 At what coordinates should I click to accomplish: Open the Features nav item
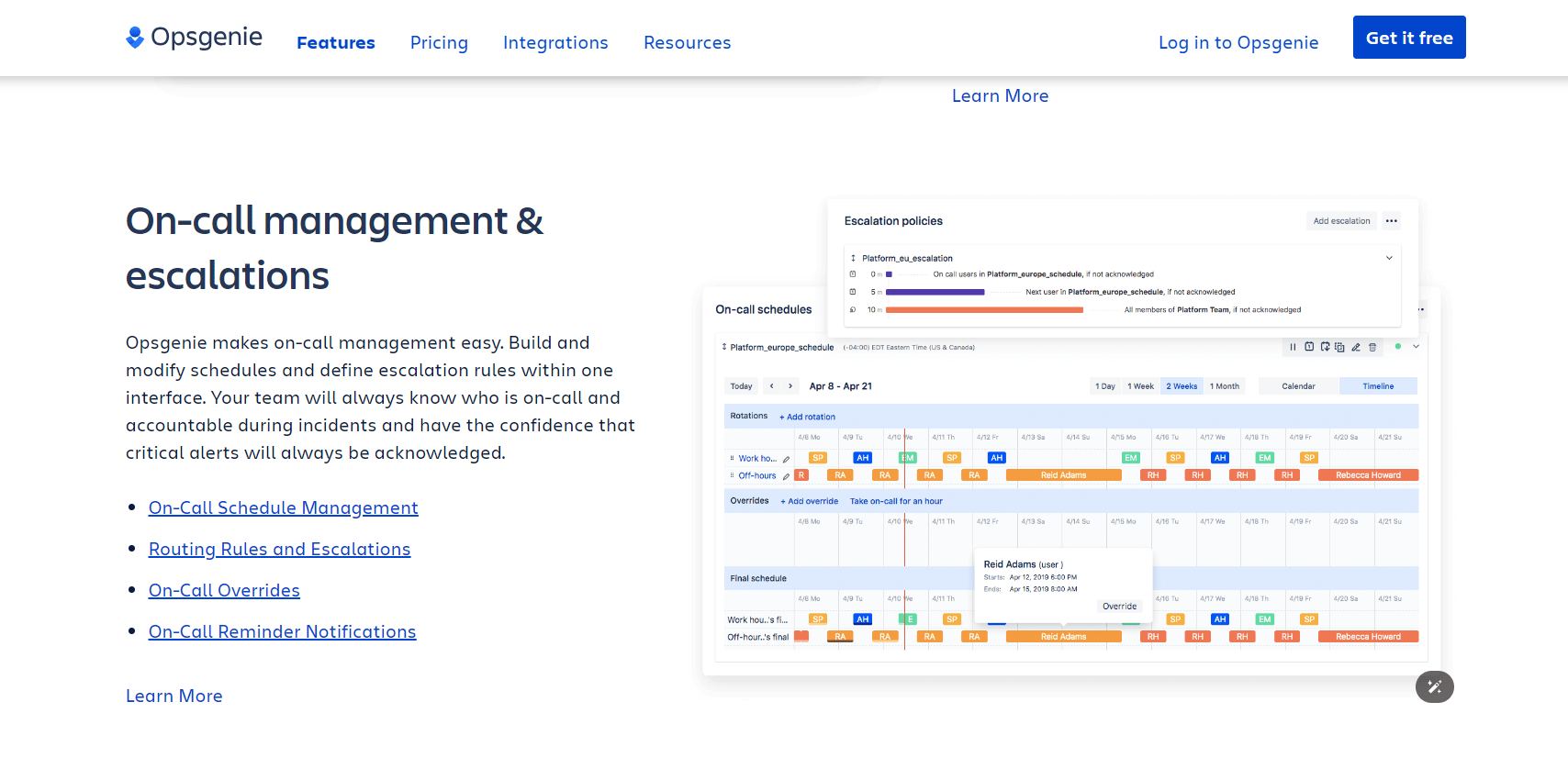point(336,42)
